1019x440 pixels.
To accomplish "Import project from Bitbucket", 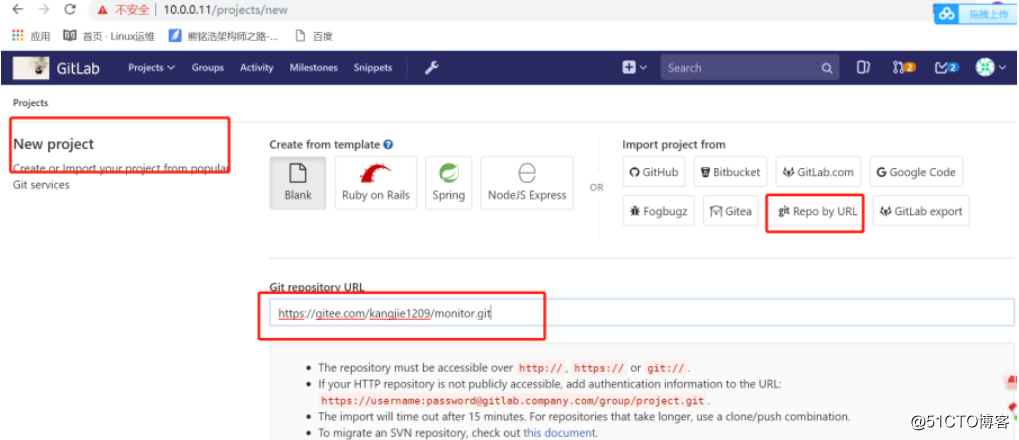I will click(731, 172).
